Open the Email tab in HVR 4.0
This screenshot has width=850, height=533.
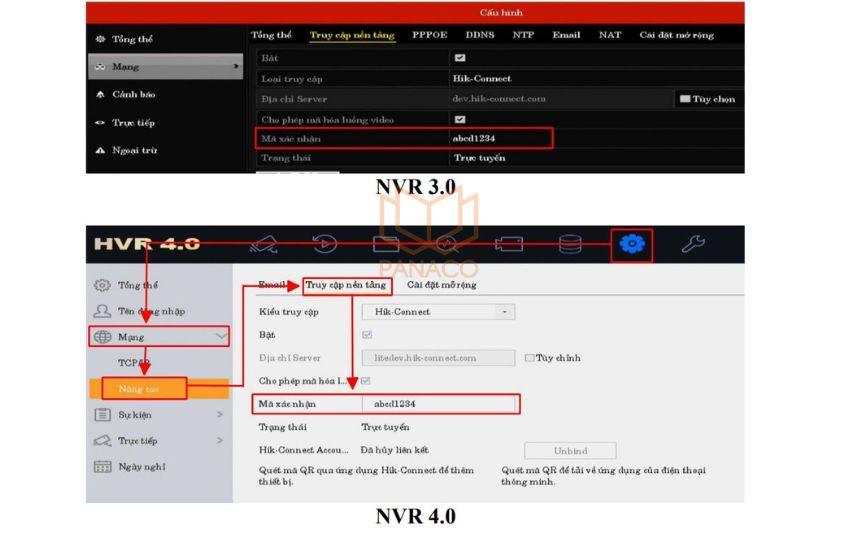[272, 285]
